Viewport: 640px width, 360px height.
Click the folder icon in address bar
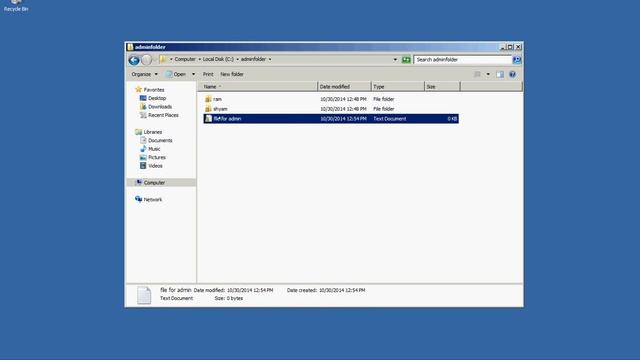point(163,59)
